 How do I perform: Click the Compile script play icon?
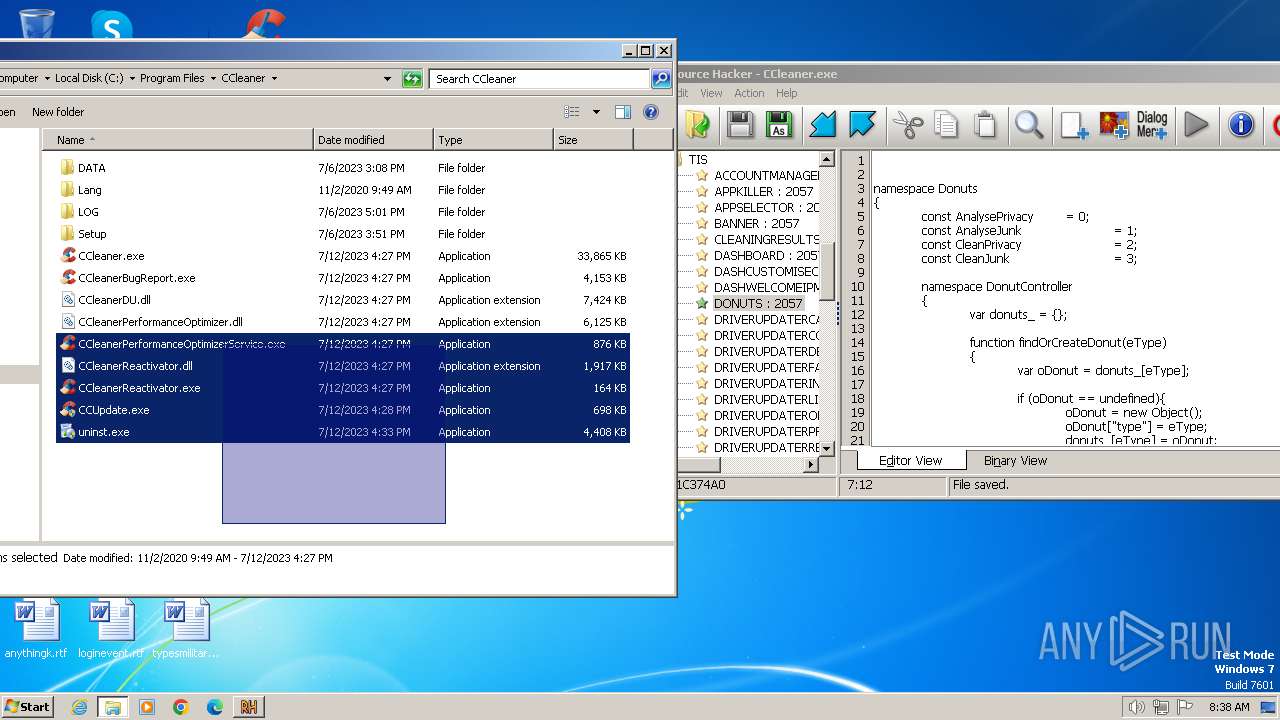pyautogui.click(x=1196, y=124)
